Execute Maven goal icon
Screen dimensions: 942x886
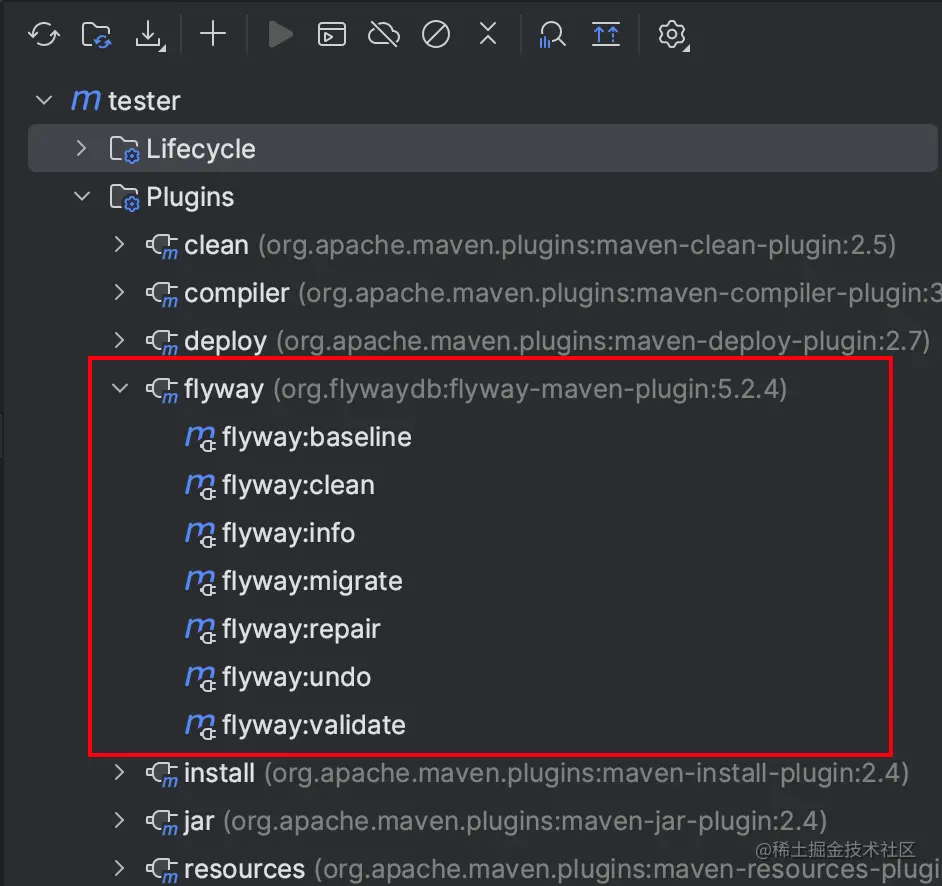332,34
